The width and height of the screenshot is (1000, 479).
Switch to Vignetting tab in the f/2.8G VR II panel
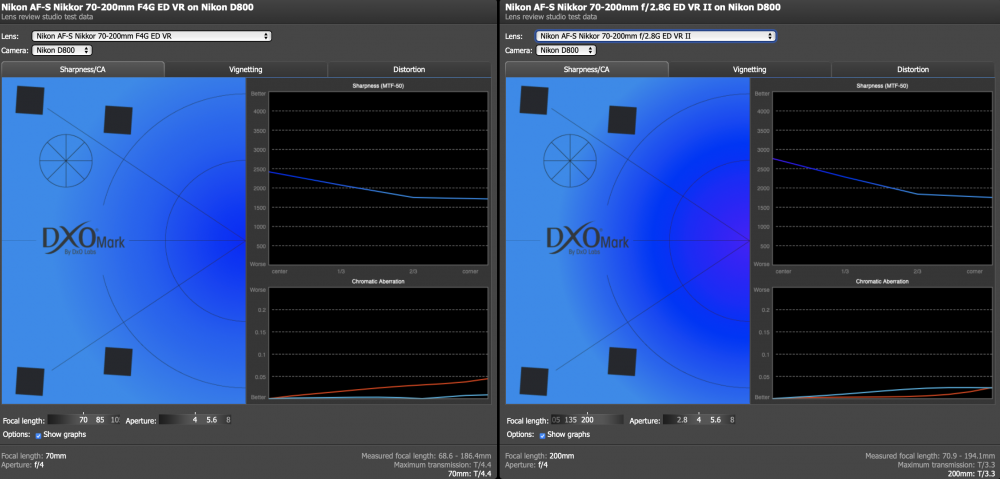tap(750, 70)
